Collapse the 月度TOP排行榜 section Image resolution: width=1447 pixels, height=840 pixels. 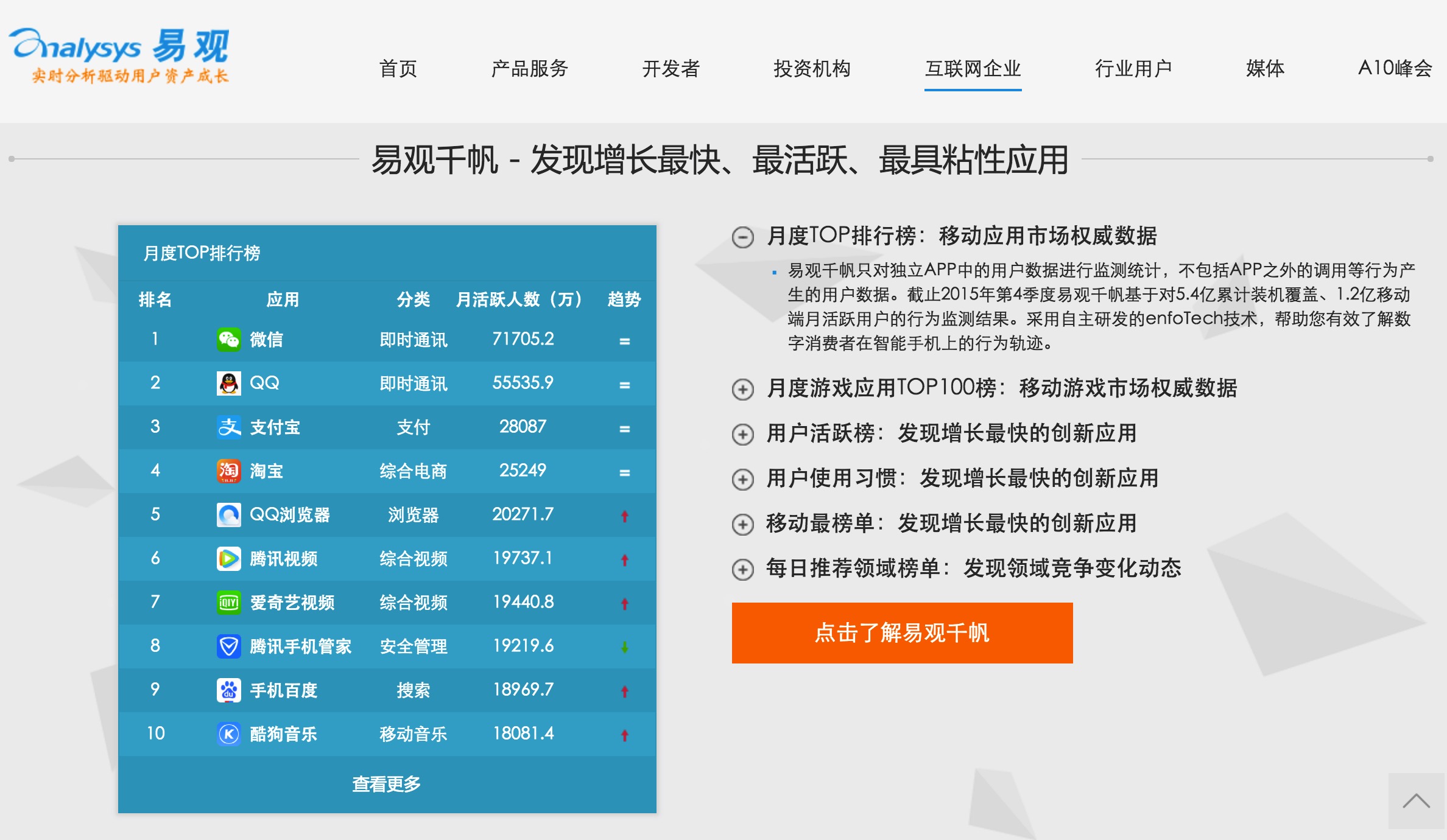click(x=742, y=237)
